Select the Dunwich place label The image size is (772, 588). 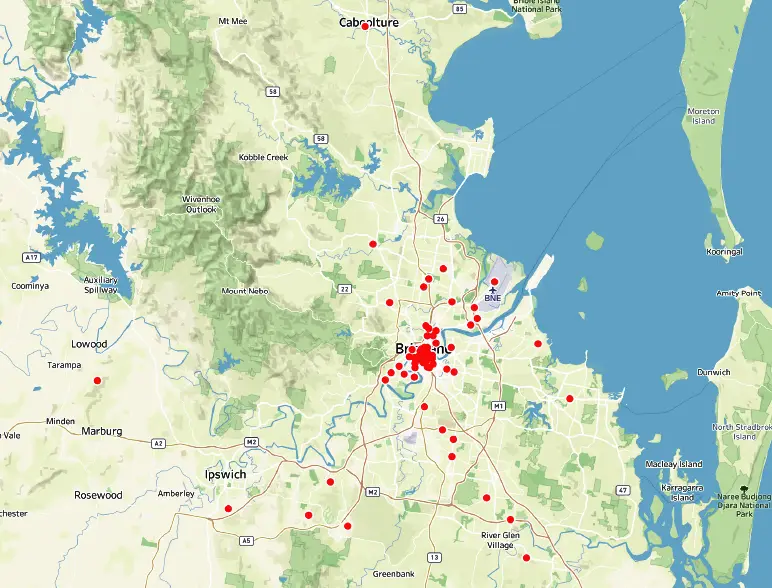point(714,372)
